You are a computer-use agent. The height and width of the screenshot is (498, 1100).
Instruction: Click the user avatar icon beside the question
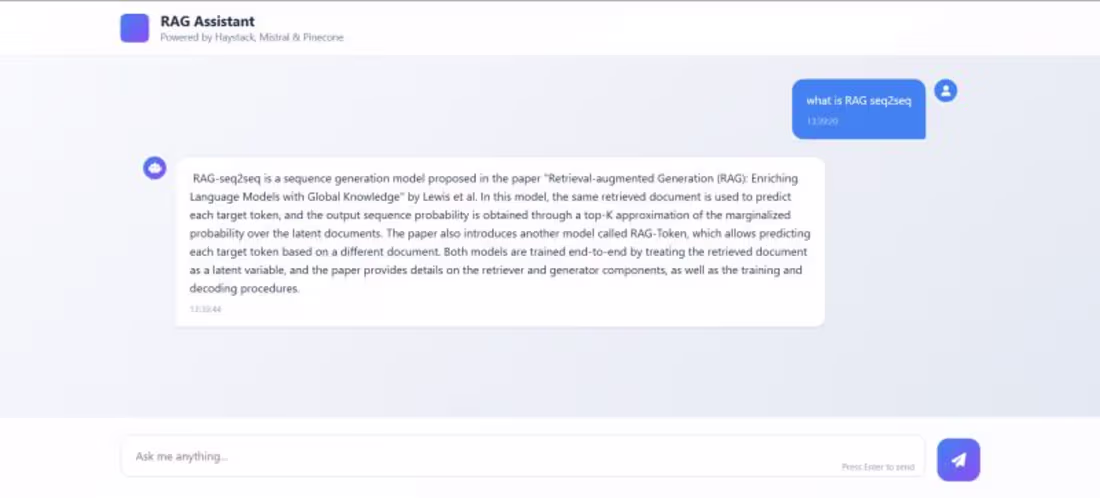pyautogui.click(x=946, y=90)
